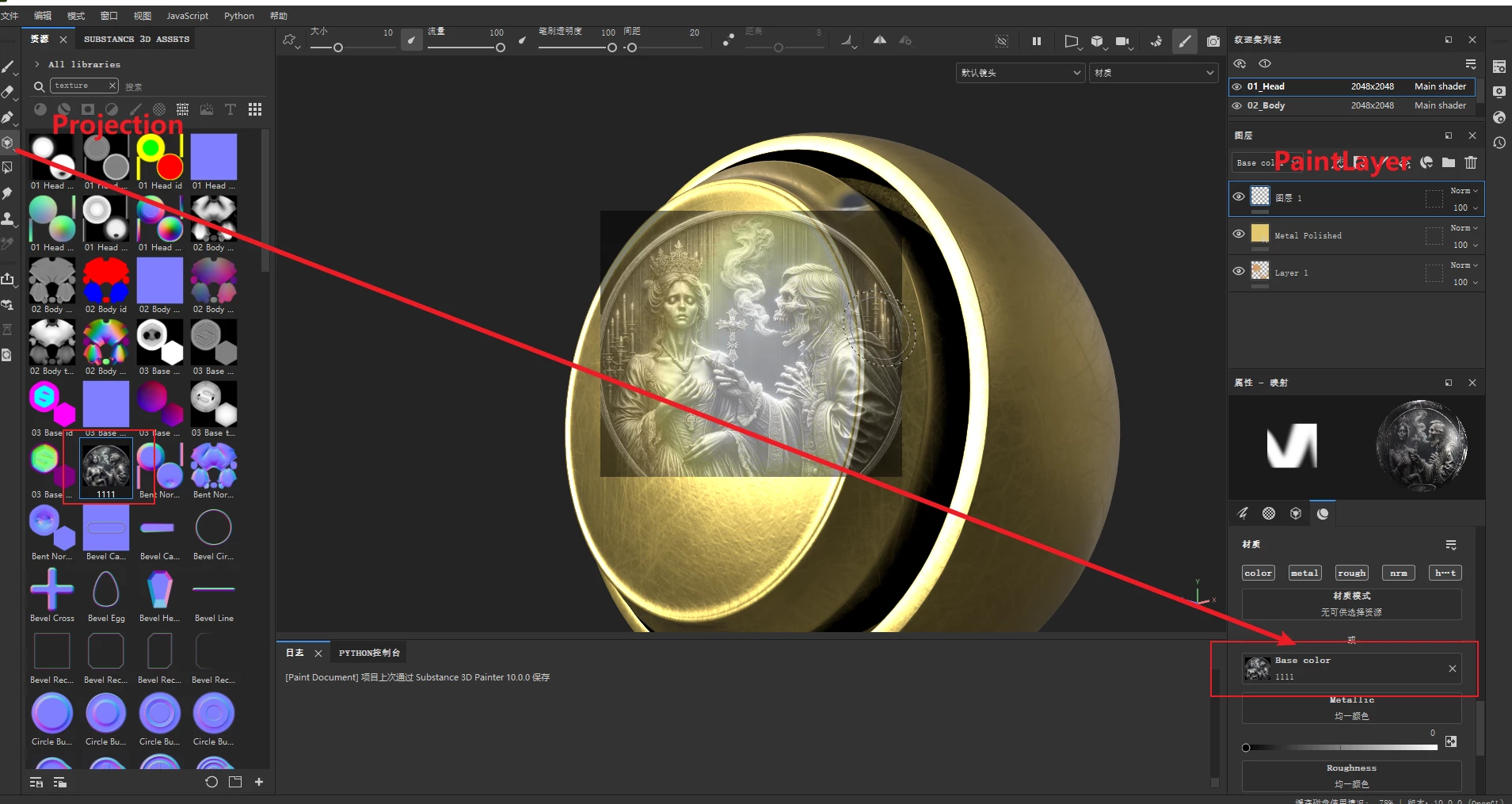Filter assets by alphas checker circle icon
This screenshot has height=804, width=1512.
coord(159,109)
